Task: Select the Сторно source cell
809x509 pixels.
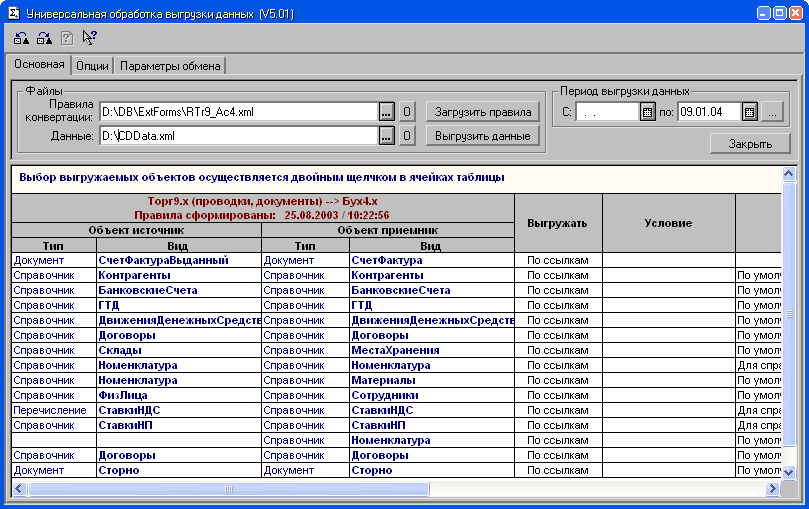Action: coord(179,470)
